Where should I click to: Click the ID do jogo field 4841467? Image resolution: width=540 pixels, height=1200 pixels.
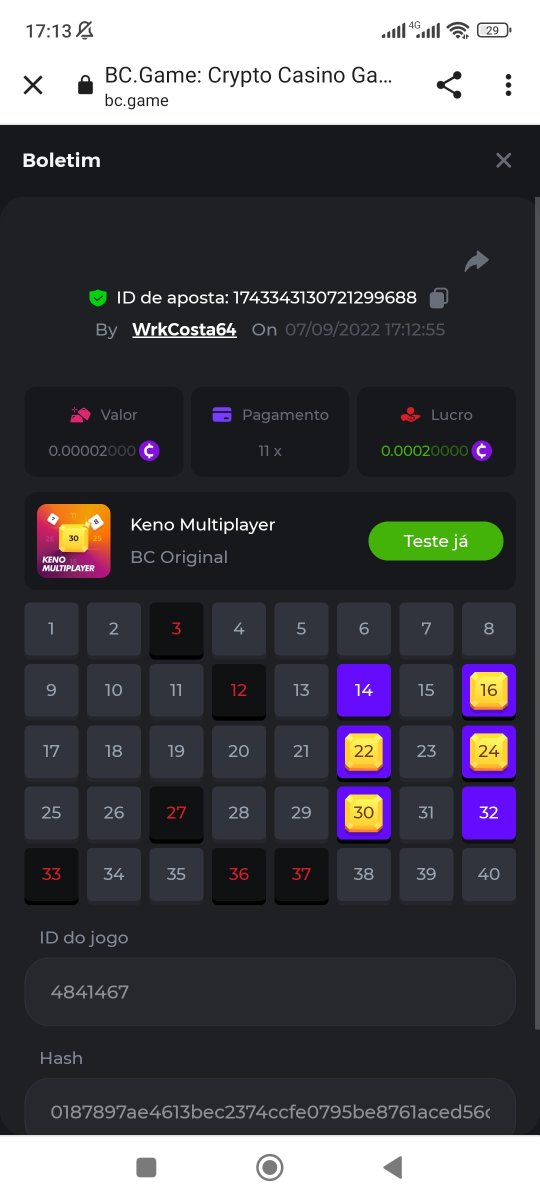tap(270, 992)
